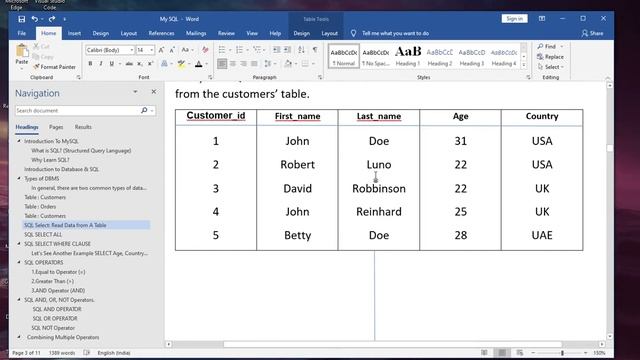Toggle italic formatting
Viewport: 640px width, 360px height.
point(100,64)
